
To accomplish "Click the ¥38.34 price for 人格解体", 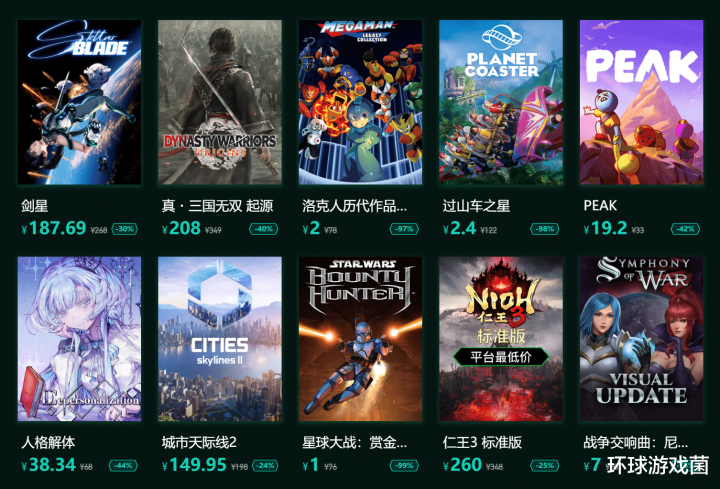I will click(x=49, y=465).
